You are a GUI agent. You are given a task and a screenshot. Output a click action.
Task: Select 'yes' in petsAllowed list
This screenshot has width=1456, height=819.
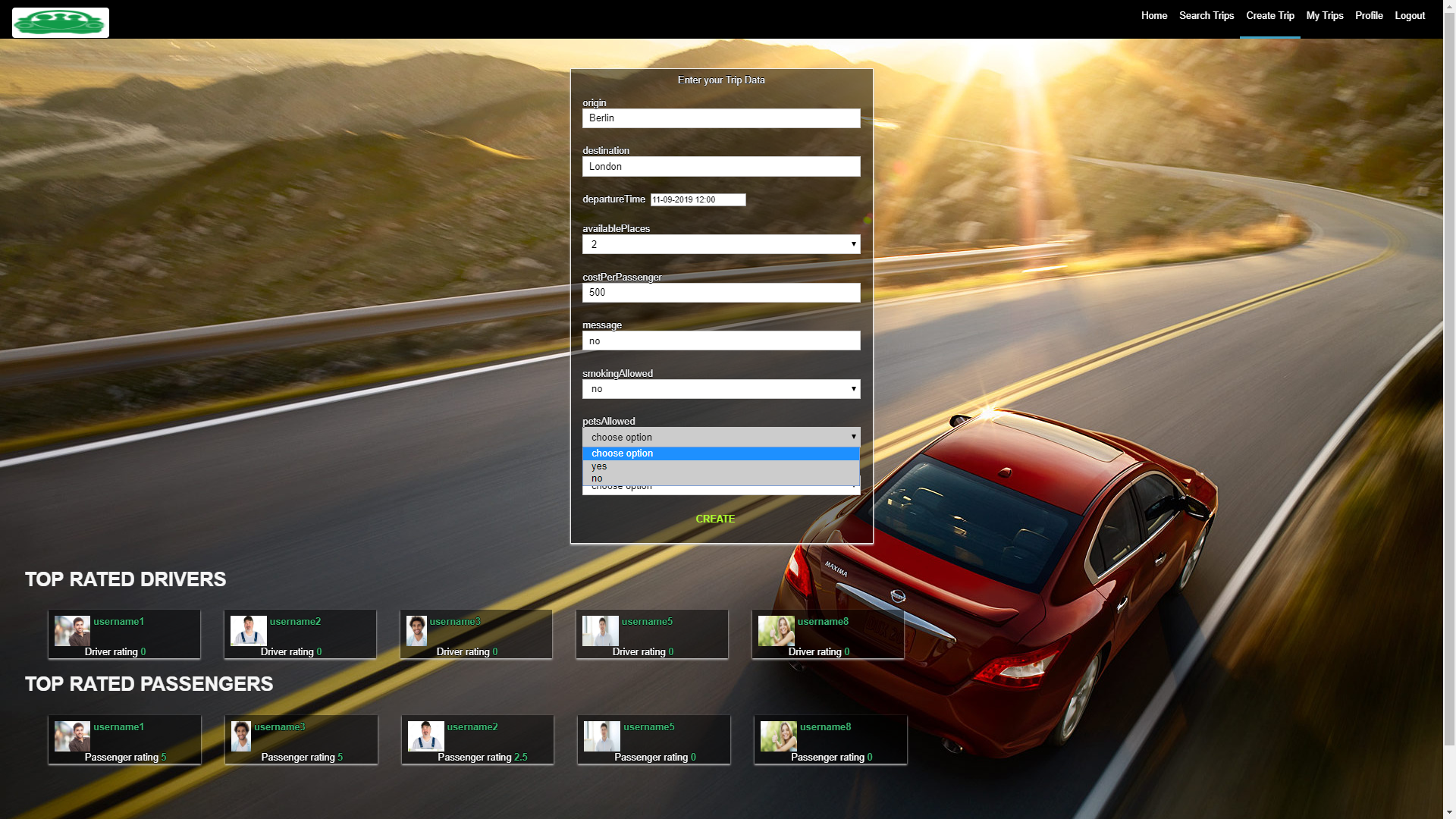coord(721,466)
